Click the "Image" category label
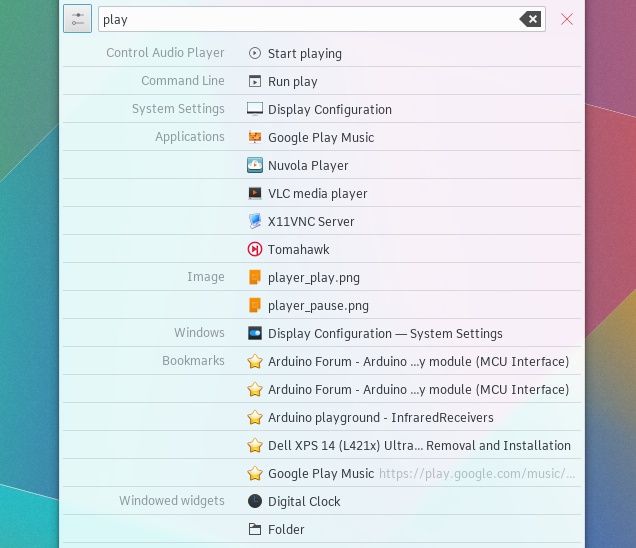Image resolution: width=636 pixels, height=548 pixels. [206, 277]
